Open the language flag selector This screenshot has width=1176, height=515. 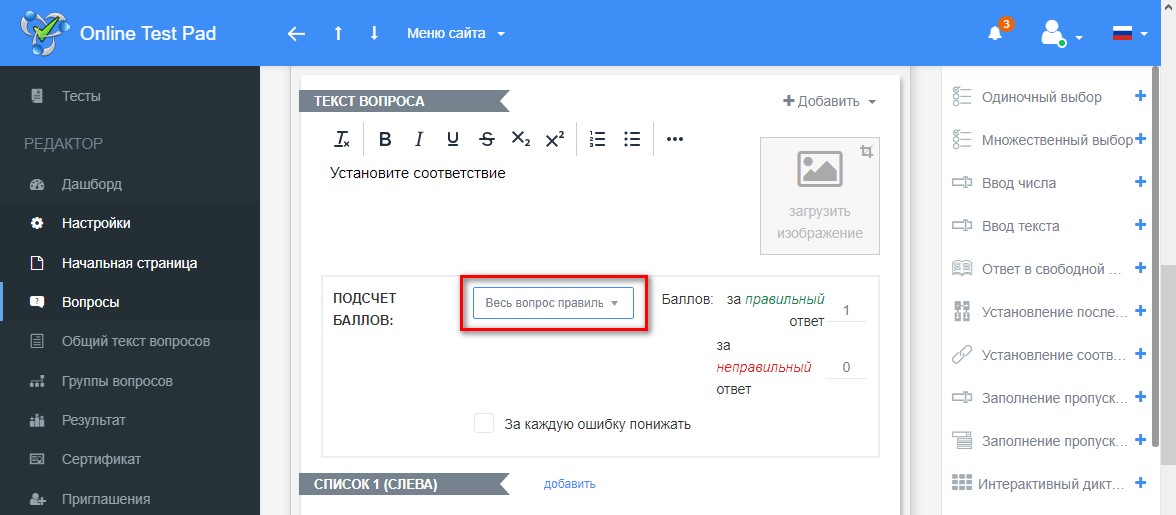point(1130,34)
